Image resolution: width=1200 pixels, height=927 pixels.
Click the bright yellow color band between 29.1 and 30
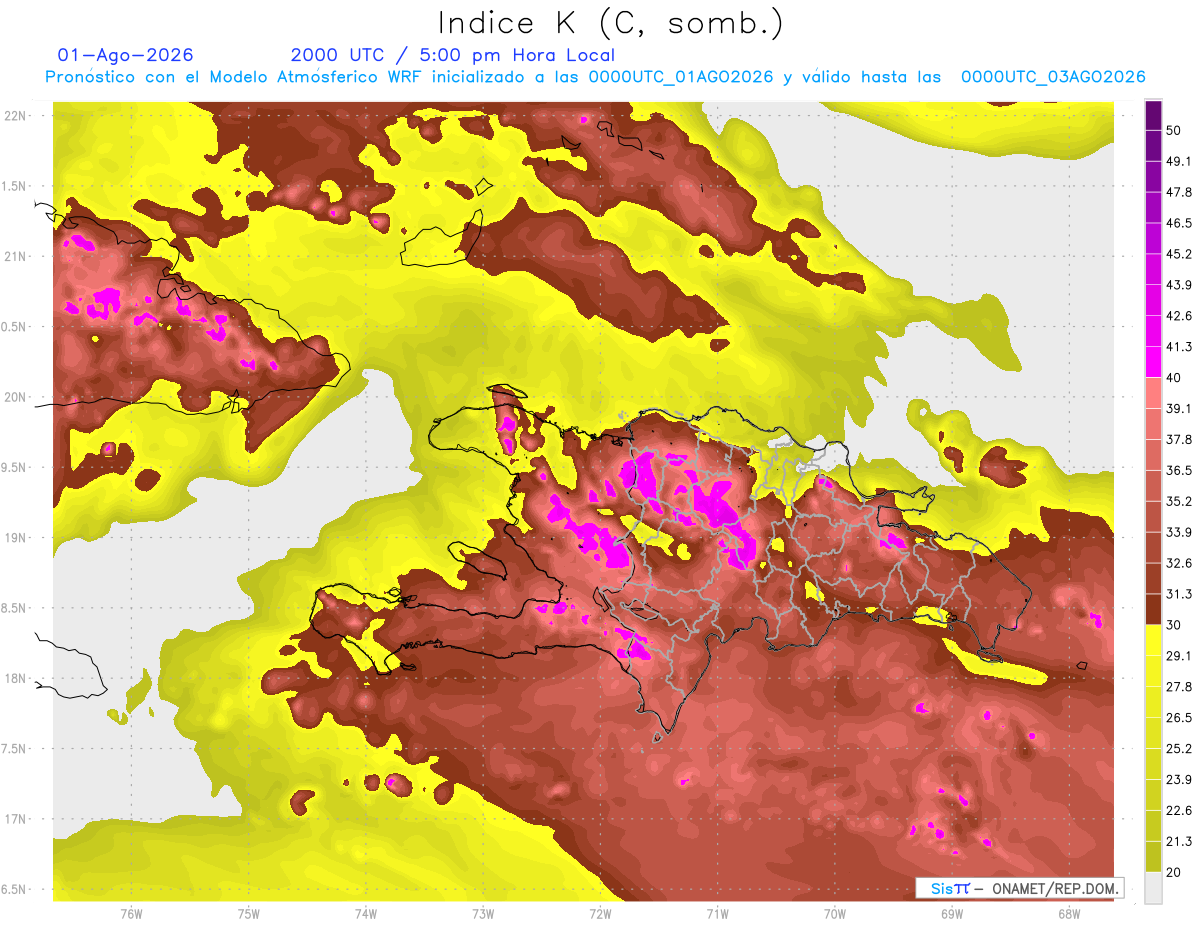click(1153, 640)
